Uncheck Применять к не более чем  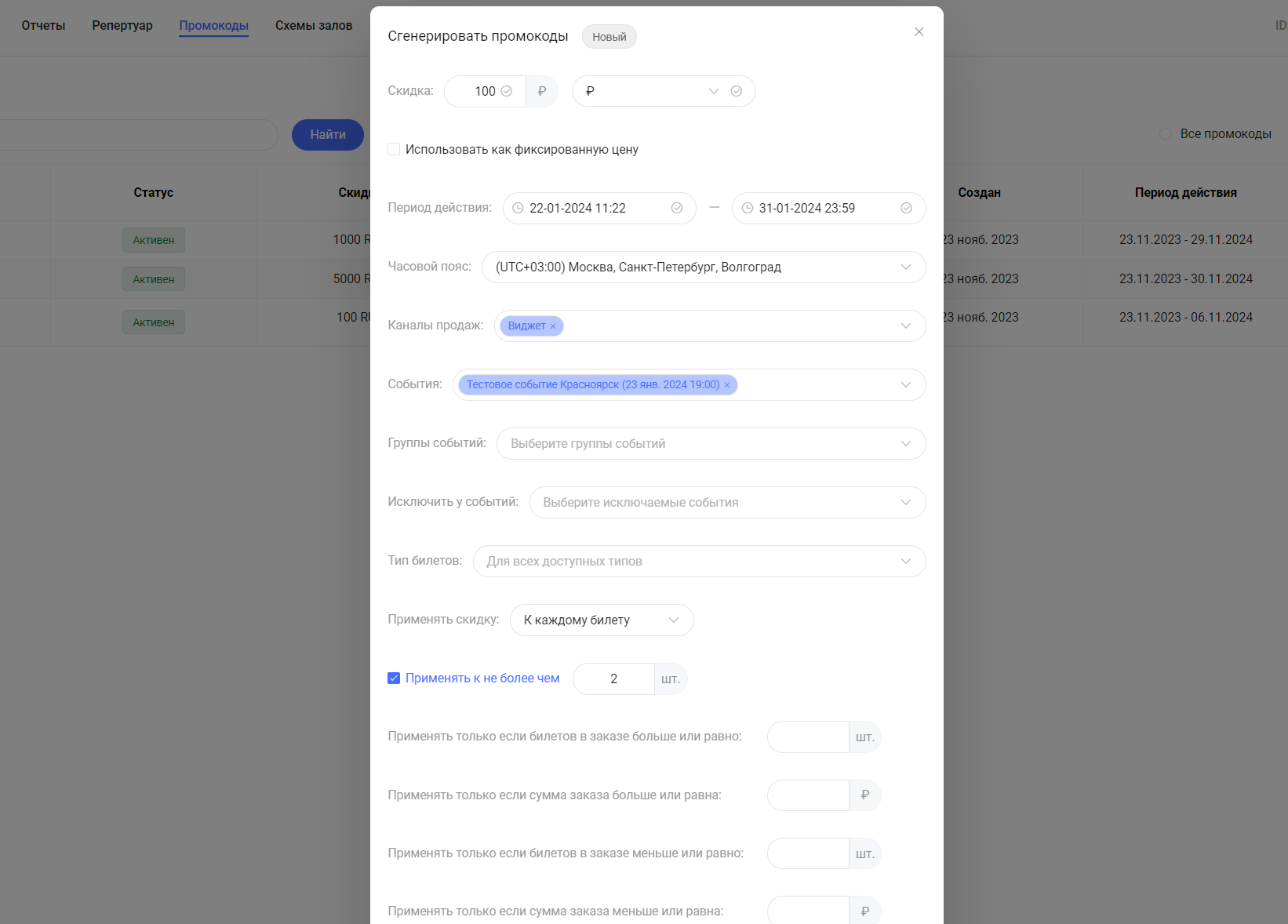coord(394,678)
